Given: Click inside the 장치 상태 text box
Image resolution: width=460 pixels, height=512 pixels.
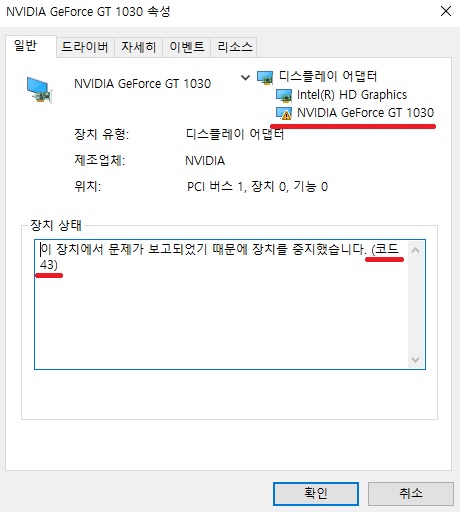Looking at the screenshot, I should click(222, 304).
